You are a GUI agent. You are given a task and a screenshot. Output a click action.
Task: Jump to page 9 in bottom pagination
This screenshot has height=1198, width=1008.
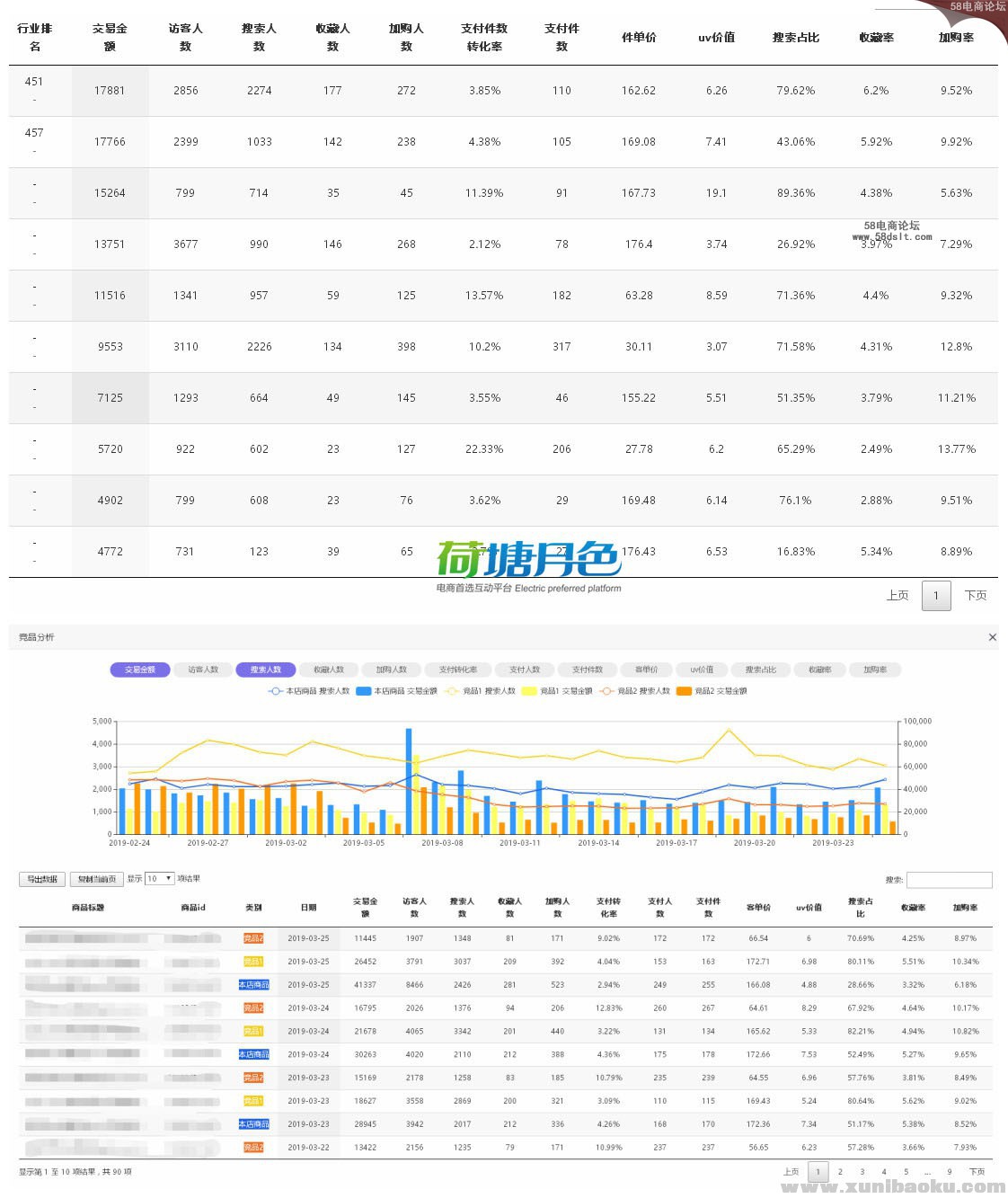pyautogui.click(x=949, y=1172)
